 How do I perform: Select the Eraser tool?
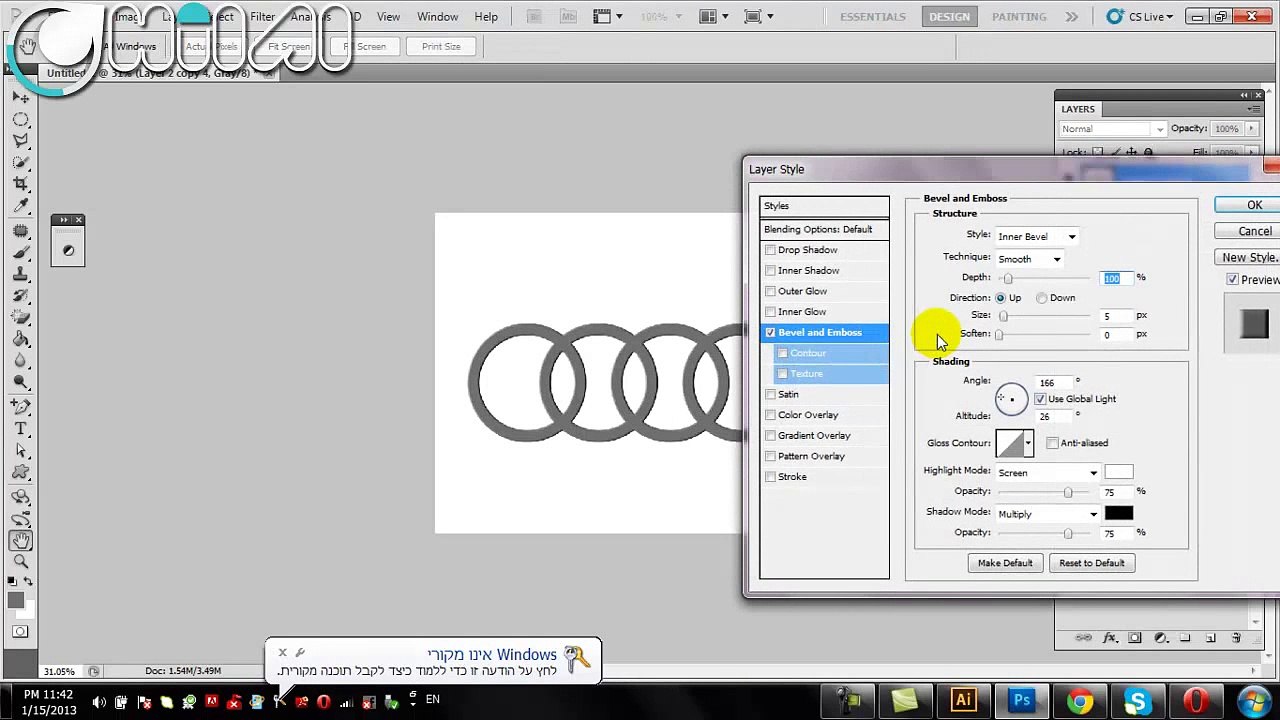pyautogui.click(x=20, y=319)
